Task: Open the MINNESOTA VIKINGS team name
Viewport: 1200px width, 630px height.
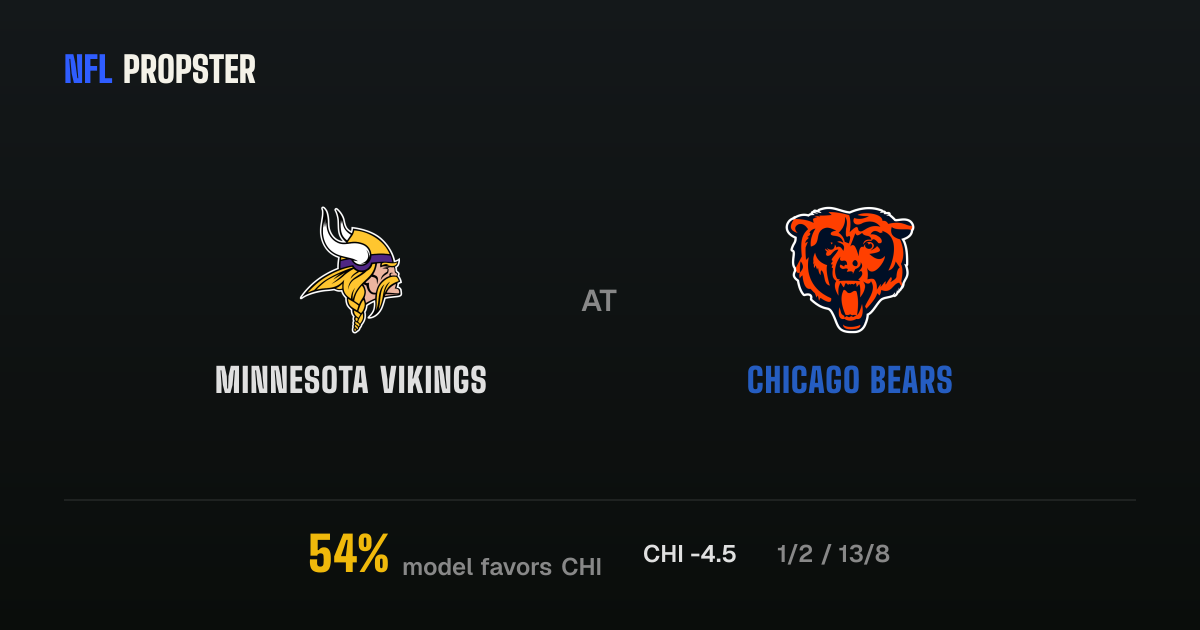Action: [351, 380]
